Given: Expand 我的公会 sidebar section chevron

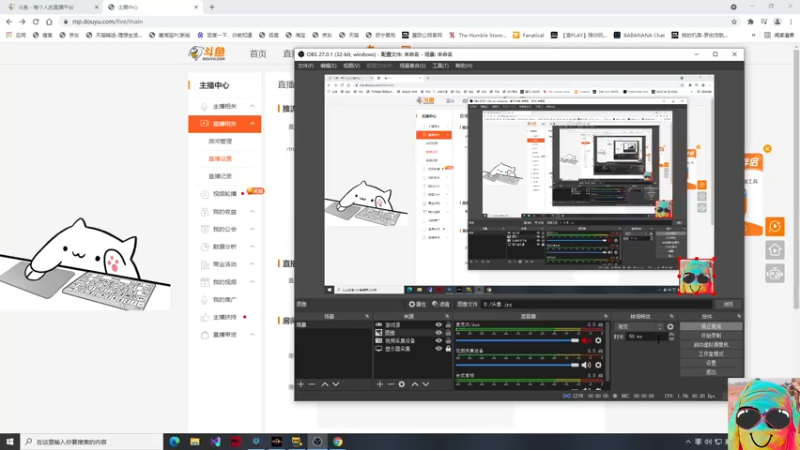Looking at the screenshot, I should 252,229.
